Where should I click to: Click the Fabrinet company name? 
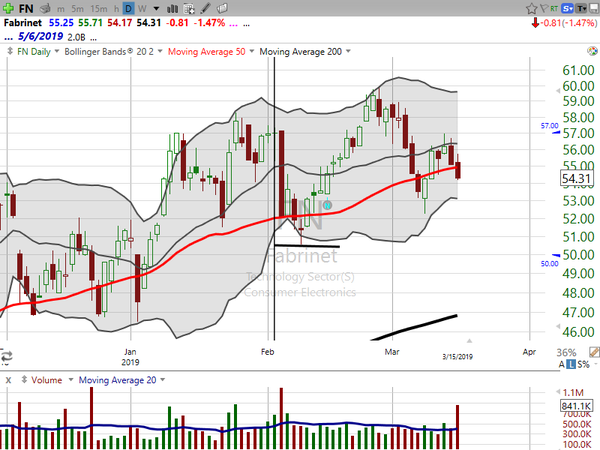click(23, 23)
